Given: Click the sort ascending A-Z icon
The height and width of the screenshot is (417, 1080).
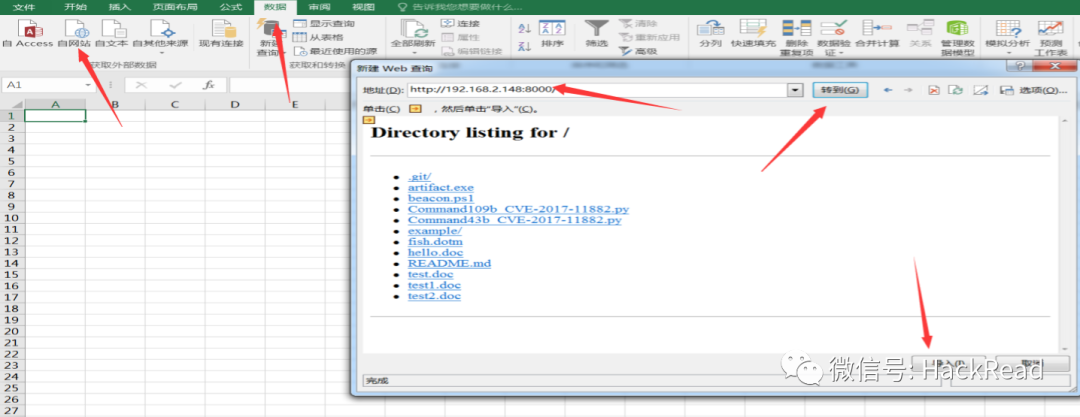Looking at the screenshot, I should (x=524, y=28).
